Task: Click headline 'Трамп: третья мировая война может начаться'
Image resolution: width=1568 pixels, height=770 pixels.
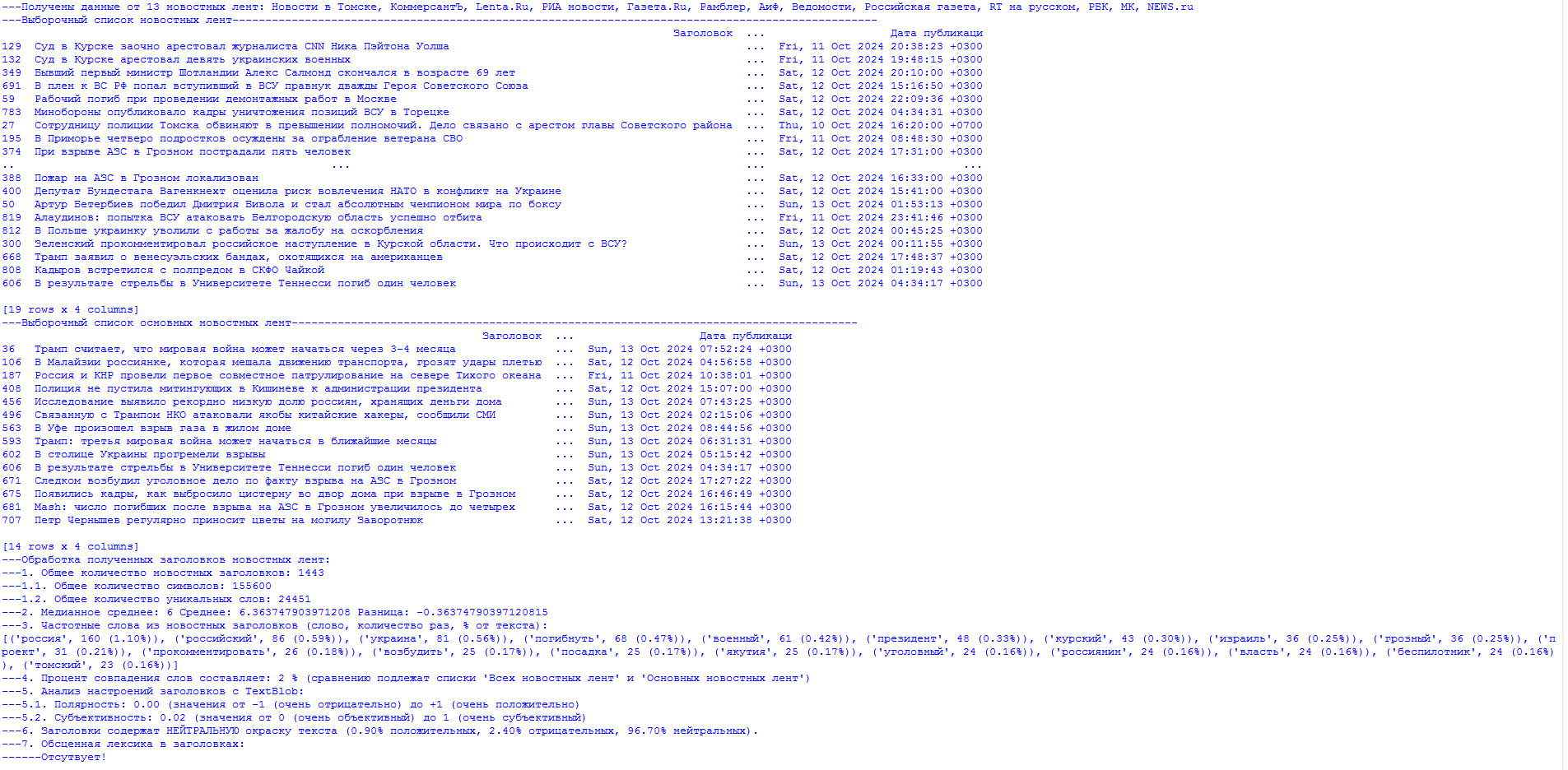Action: coord(235,441)
